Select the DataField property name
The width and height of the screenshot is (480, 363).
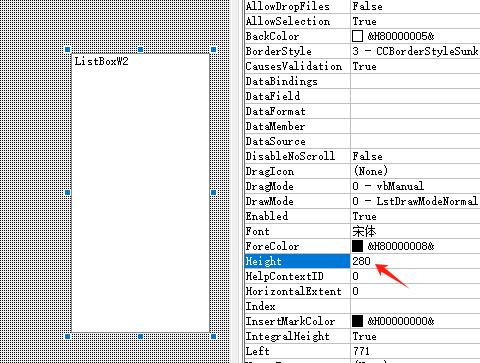point(273,96)
